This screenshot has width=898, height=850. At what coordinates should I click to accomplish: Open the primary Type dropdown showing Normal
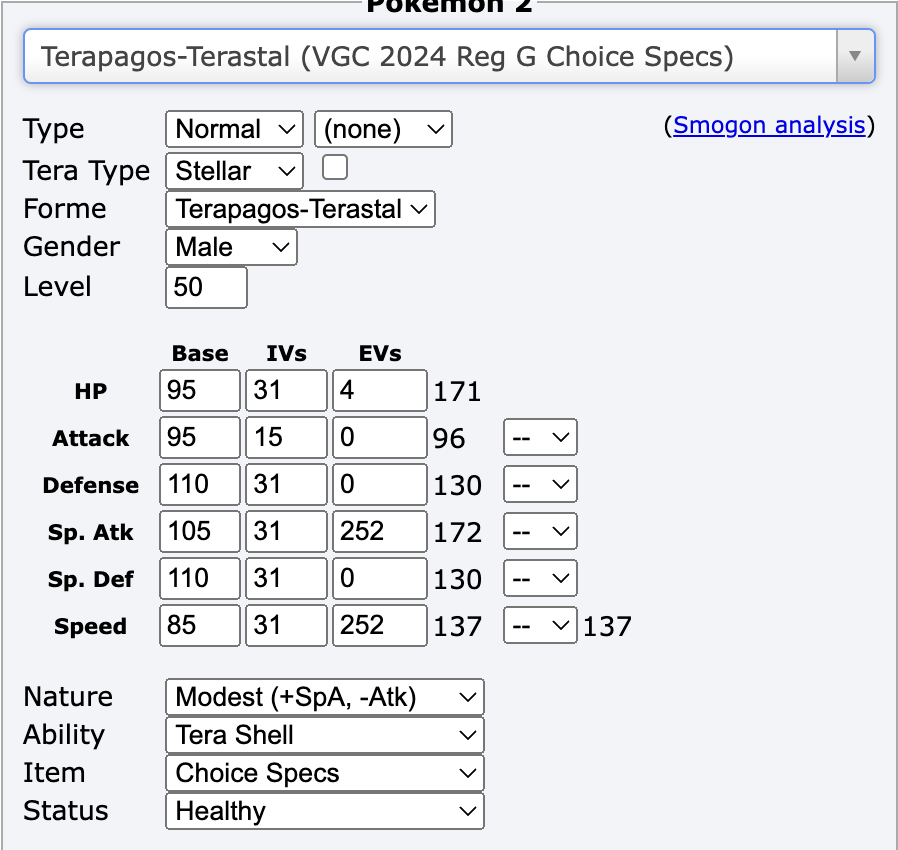point(234,129)
